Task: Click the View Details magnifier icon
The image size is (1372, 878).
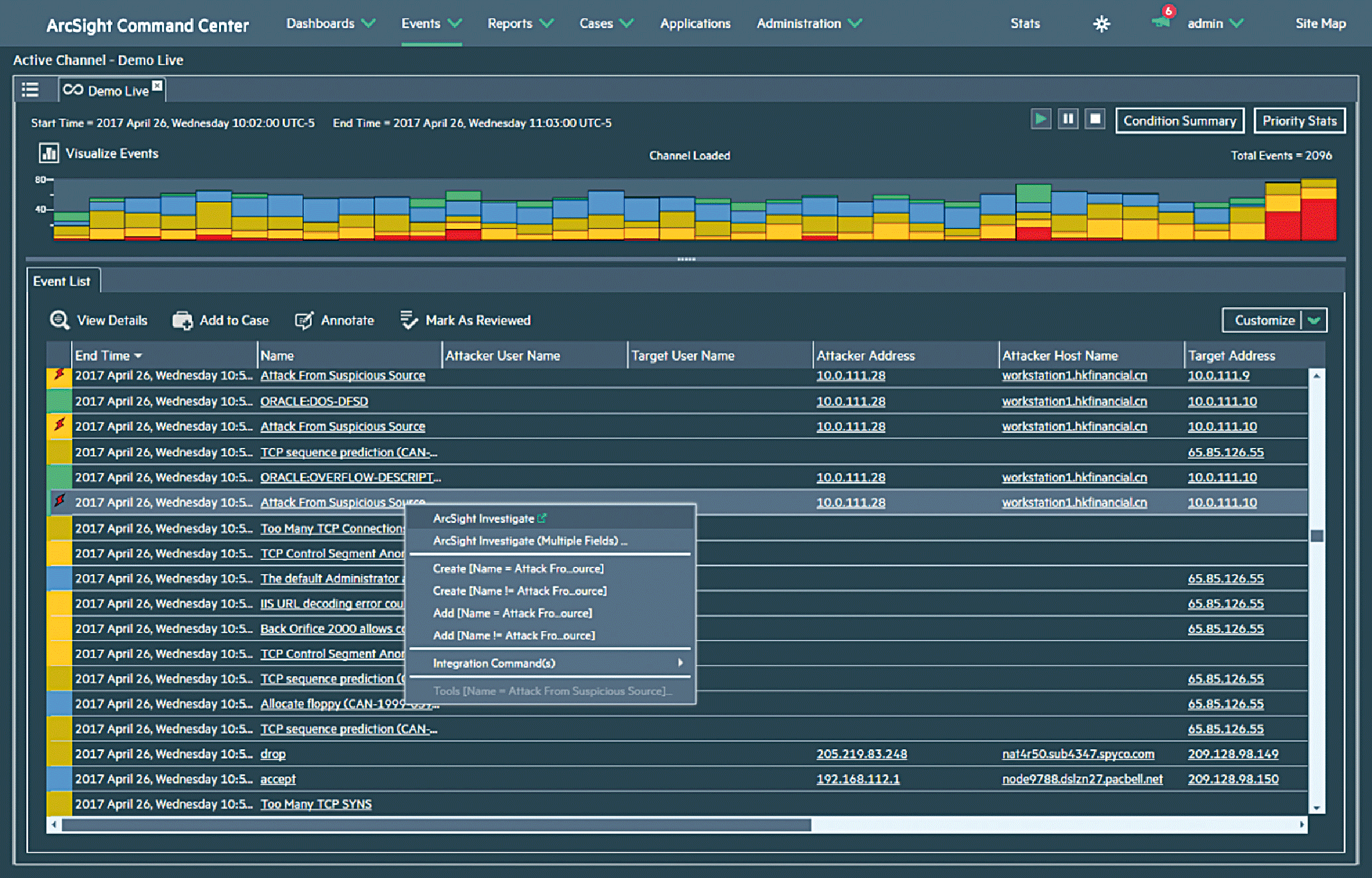Action: point(60,320)
